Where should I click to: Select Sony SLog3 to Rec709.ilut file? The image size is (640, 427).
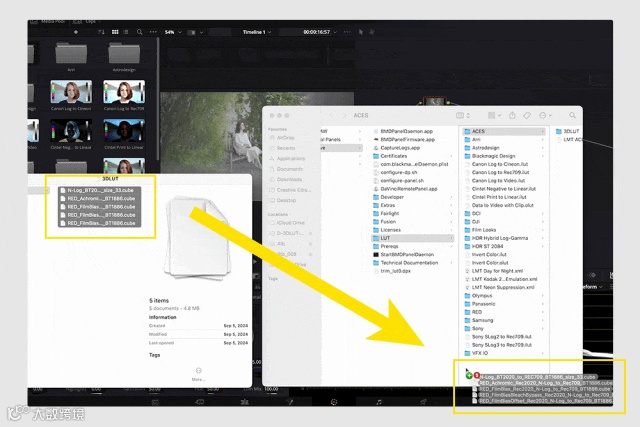pos(498,345)
